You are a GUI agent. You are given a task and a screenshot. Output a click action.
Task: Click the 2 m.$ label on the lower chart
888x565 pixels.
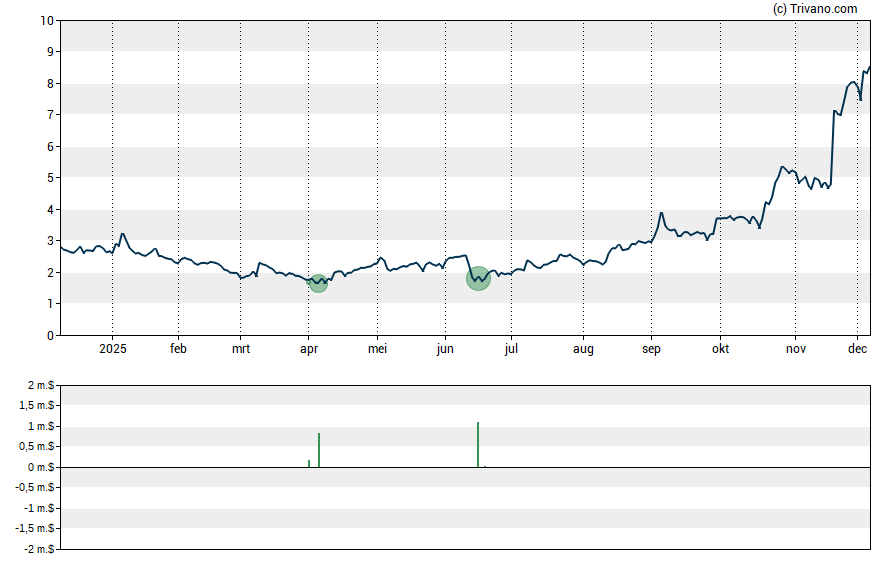pos(40,386)
